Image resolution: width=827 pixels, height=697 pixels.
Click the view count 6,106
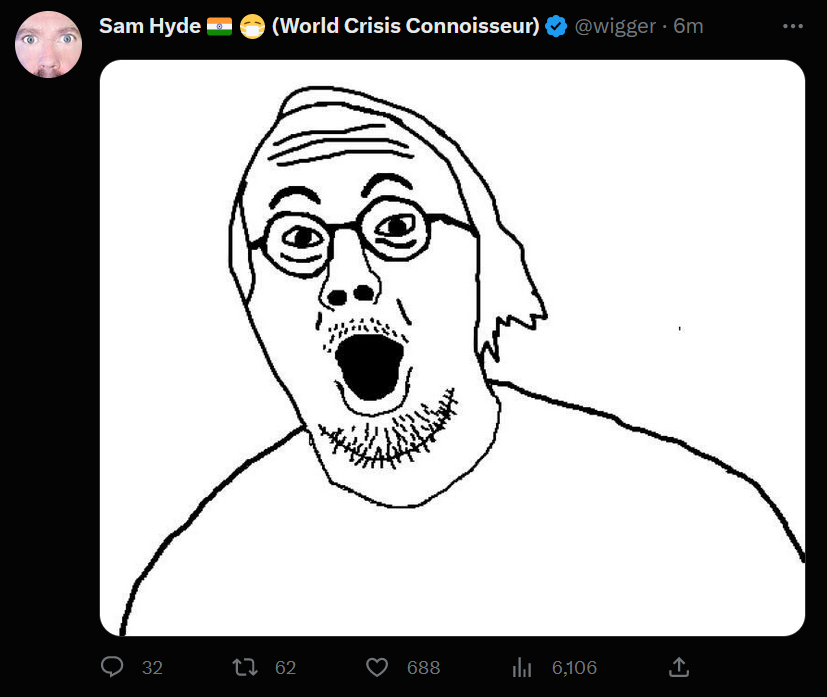point(574,667)
